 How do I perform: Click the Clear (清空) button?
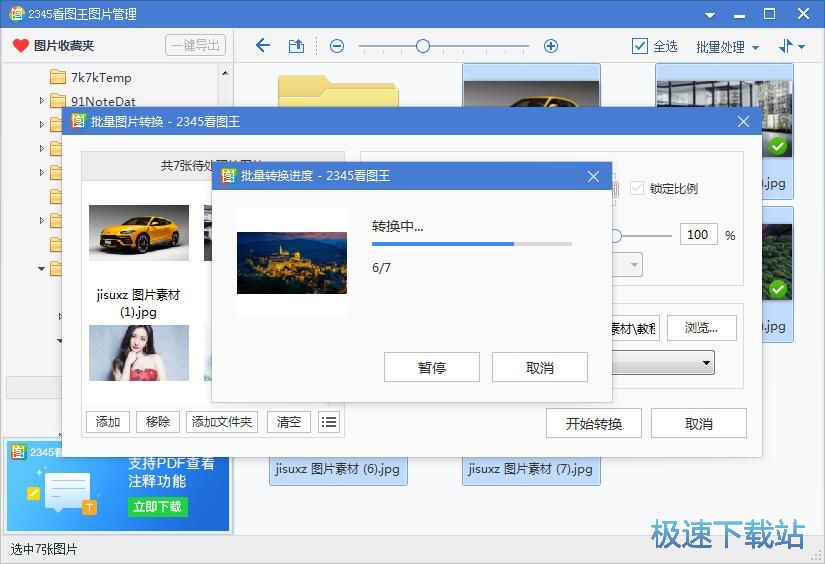[x=289, y=422]
